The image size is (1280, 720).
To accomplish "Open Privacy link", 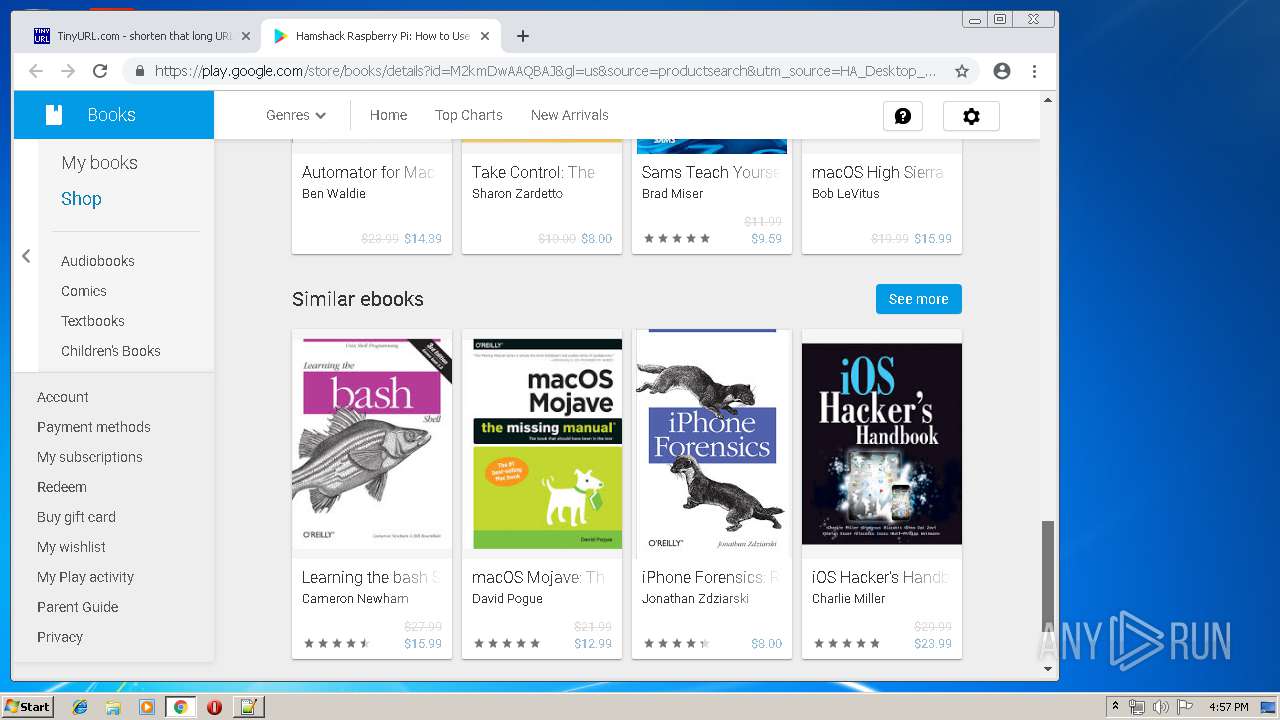I will [x=60, y=637].
